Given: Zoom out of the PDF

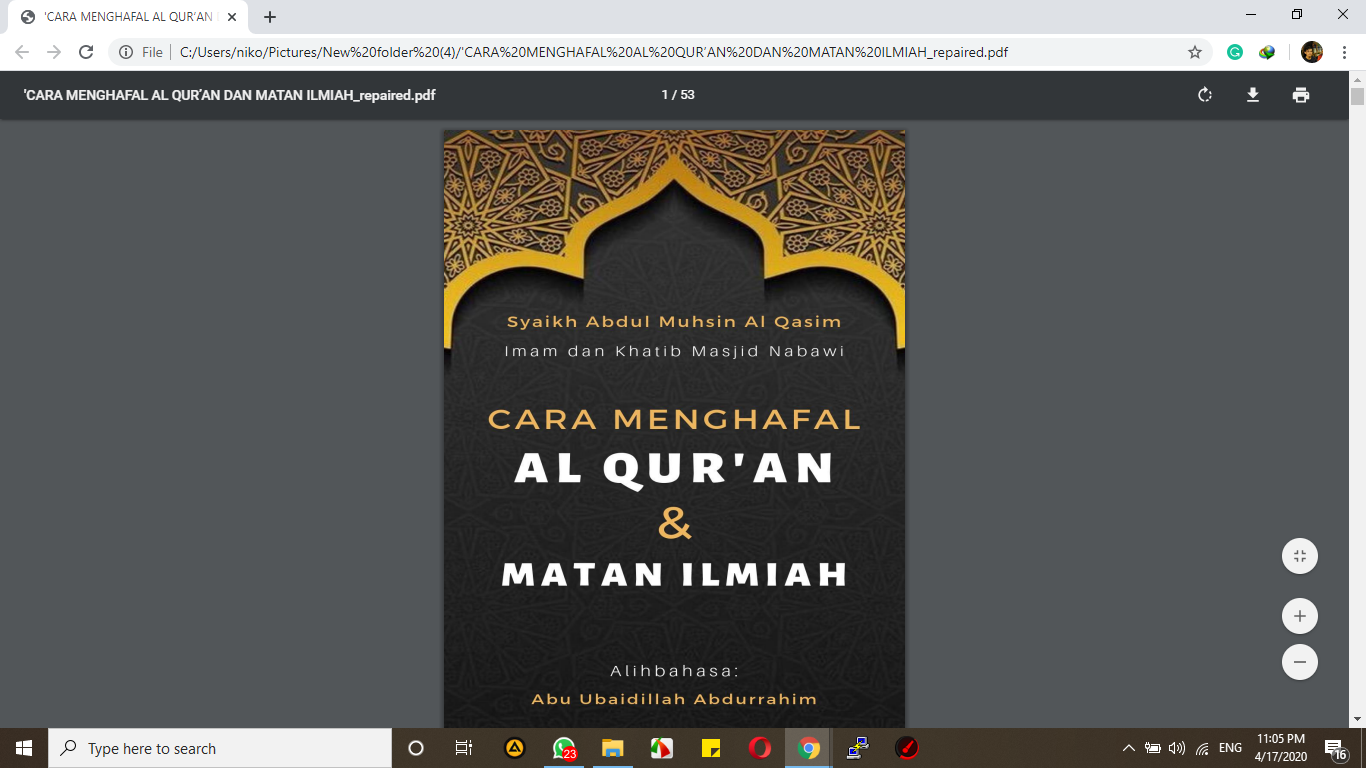Looking at the screenshot, I should click(1300, 662).
